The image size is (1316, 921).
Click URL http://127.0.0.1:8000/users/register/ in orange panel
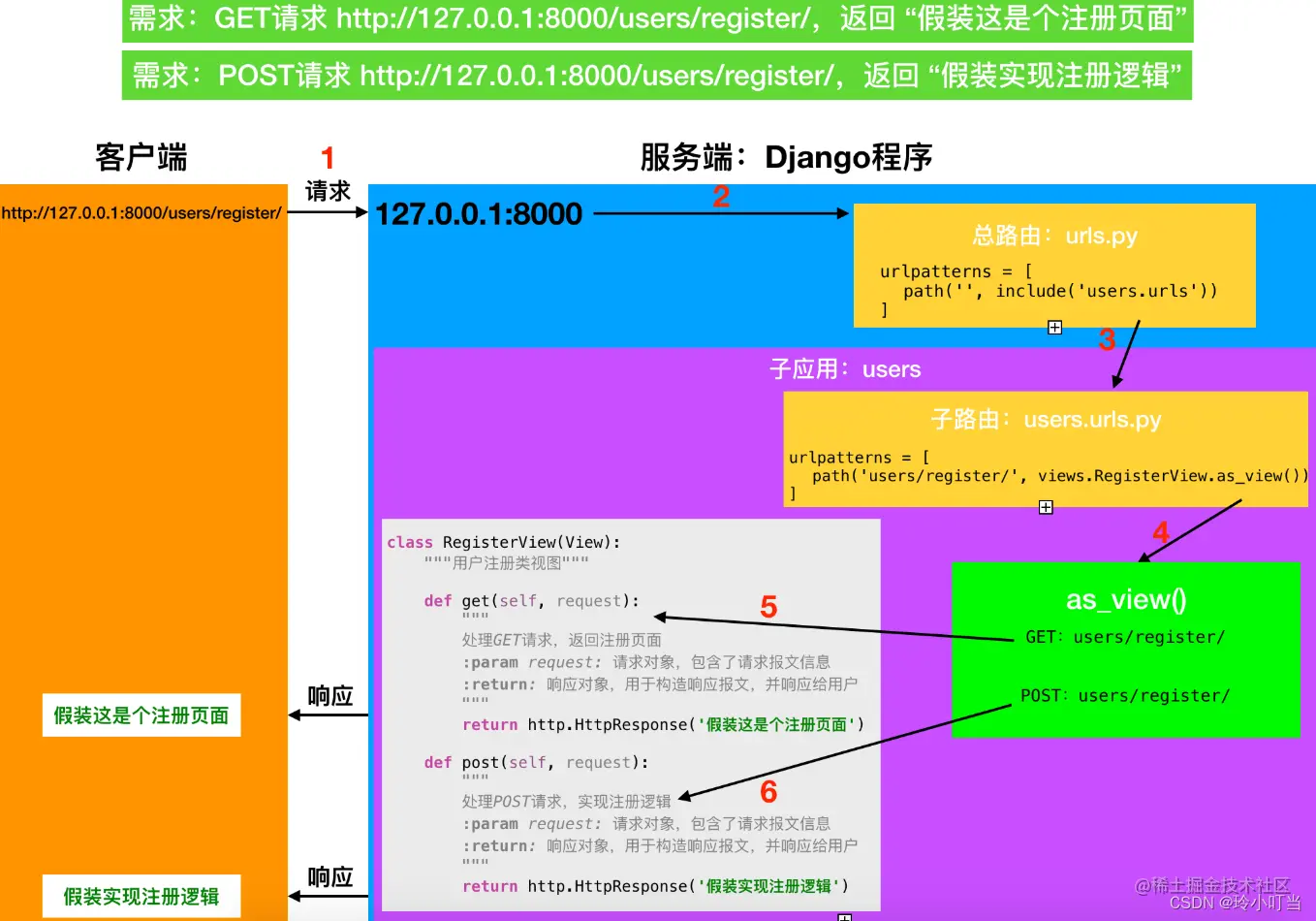(141, 213)
